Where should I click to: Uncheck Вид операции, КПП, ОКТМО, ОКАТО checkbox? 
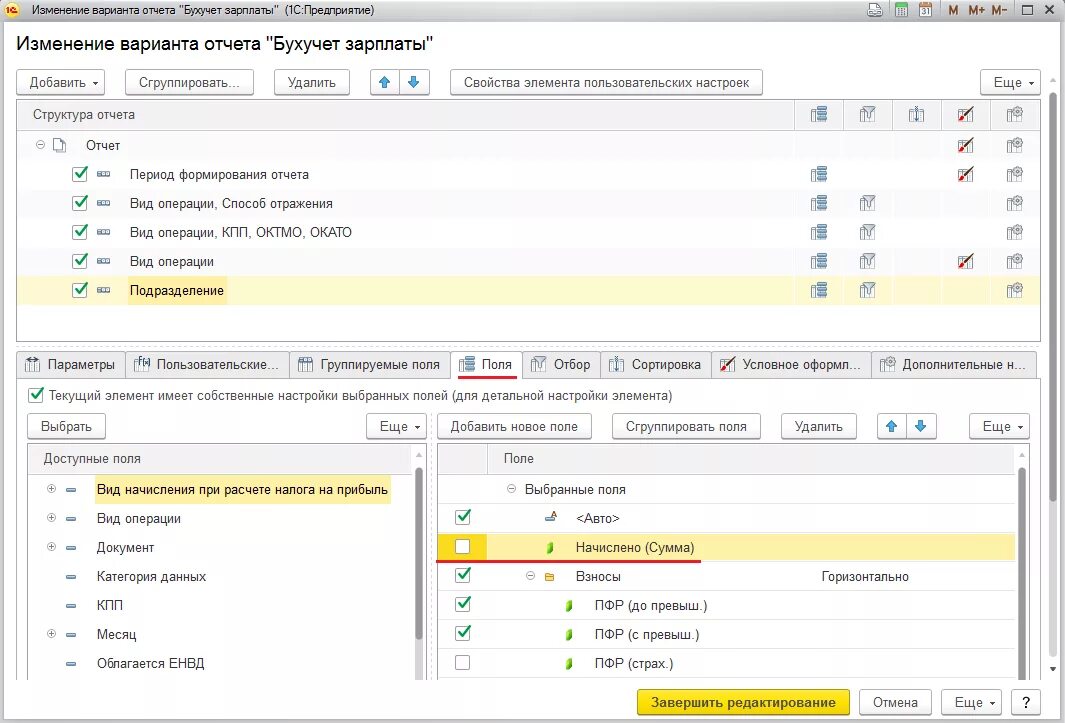pos(79,232)
